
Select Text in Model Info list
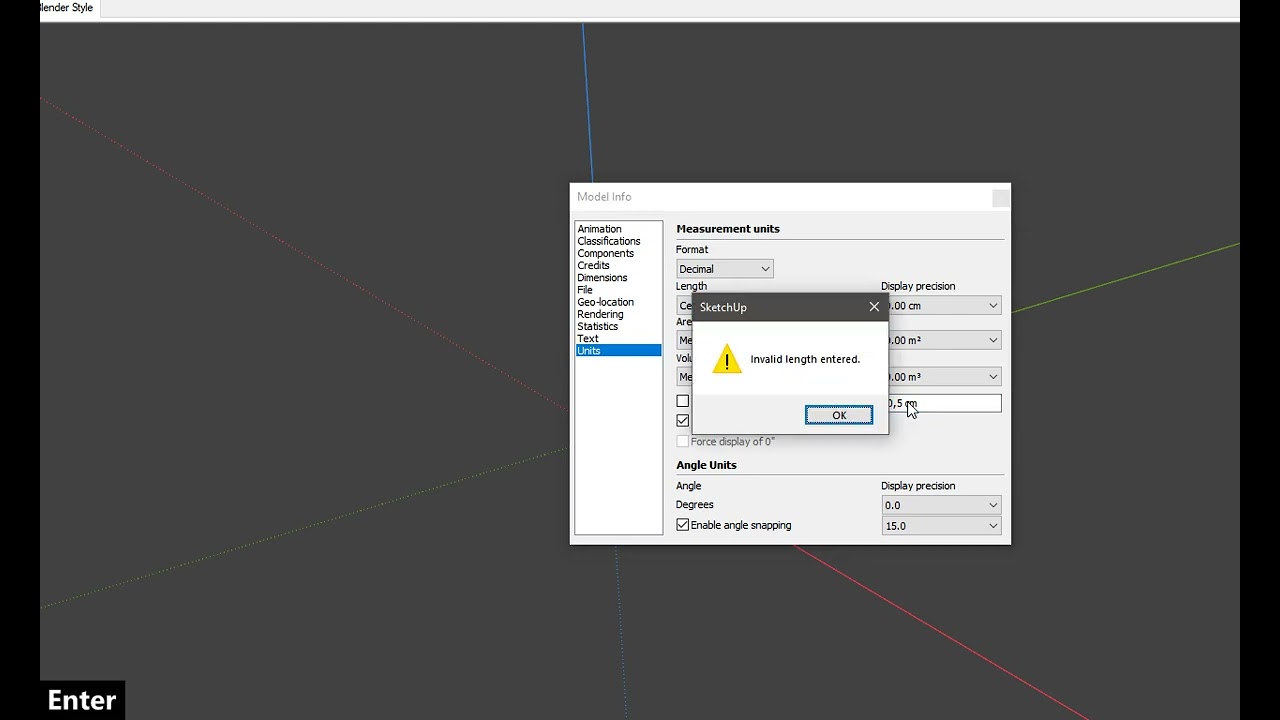point(588,338)
